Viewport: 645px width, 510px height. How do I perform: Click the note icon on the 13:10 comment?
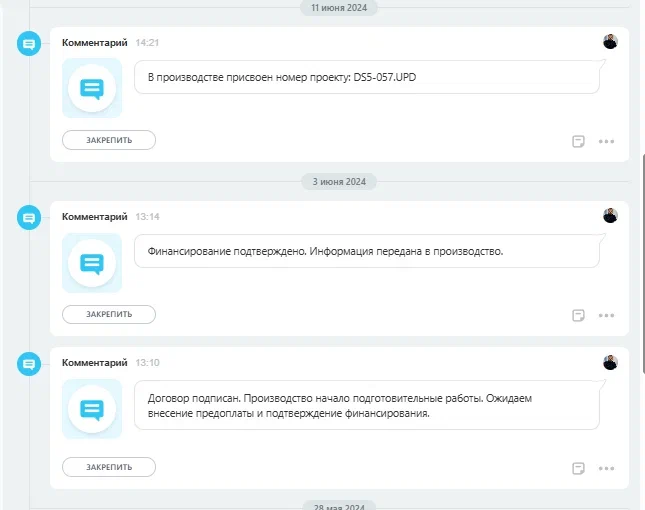578,468
